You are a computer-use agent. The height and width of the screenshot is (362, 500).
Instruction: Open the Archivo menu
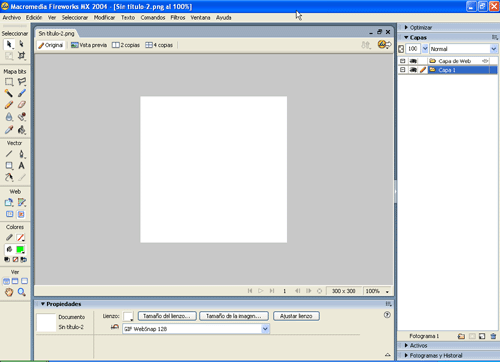click(12, 17)
